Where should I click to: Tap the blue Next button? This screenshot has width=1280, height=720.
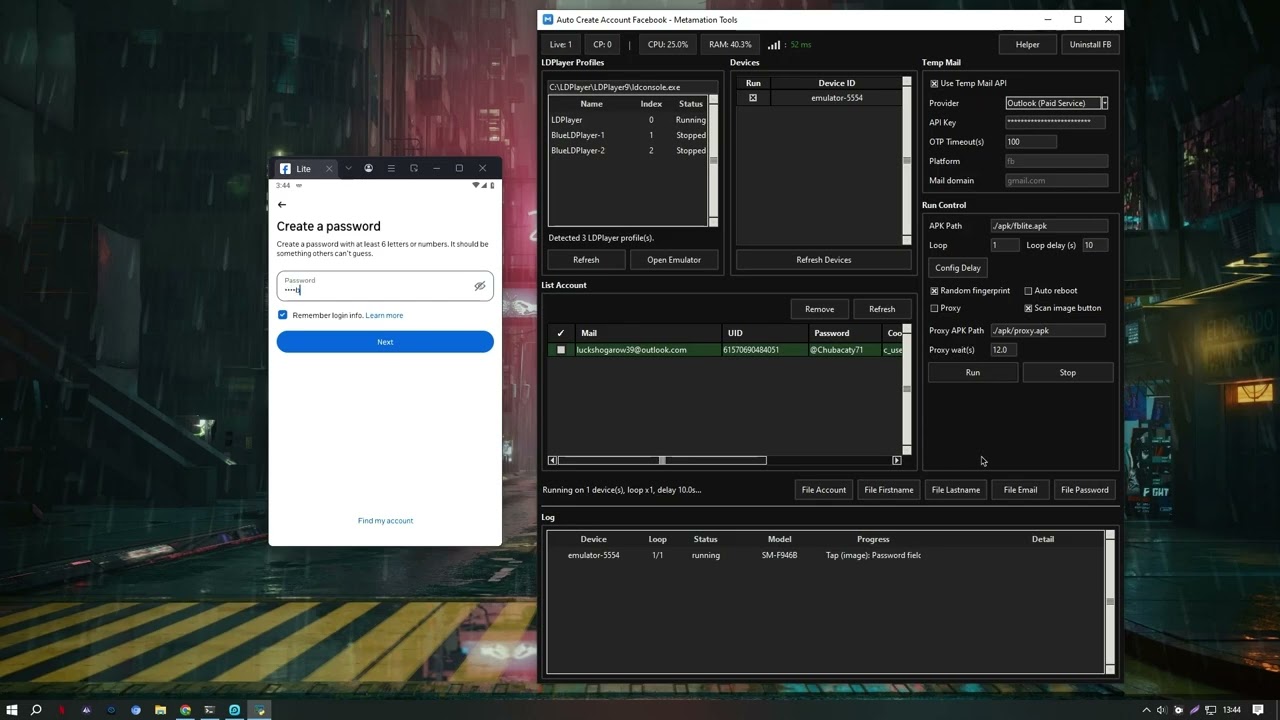coord(385,342)
